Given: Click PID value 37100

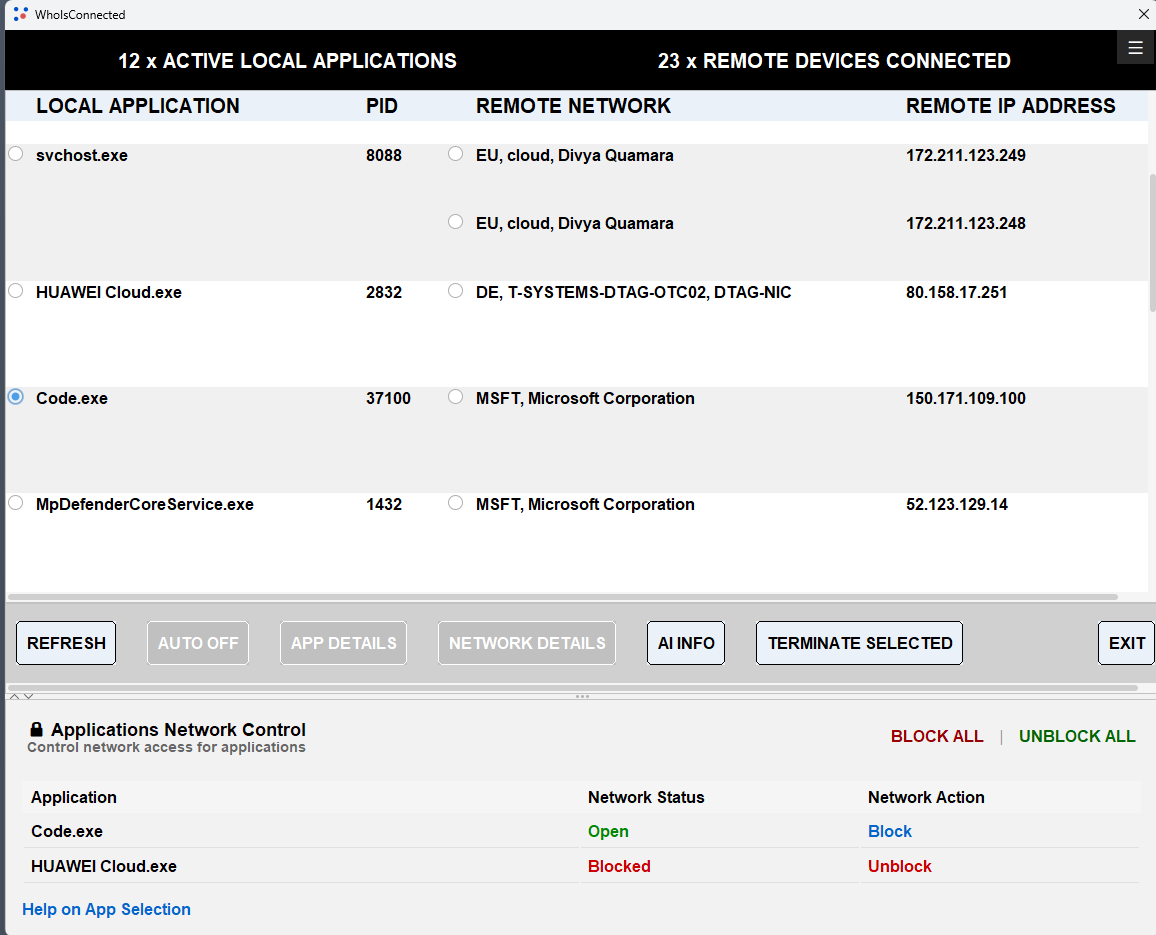Looking at the screenshot, I should click(x=389, y=398).
